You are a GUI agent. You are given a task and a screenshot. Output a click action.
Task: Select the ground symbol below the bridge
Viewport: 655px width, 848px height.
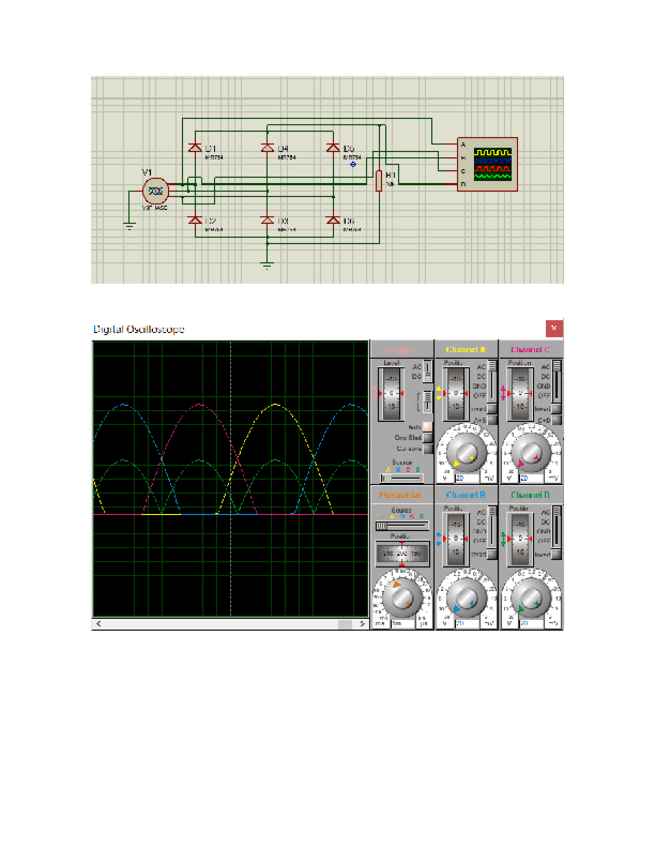pos(266,263)
